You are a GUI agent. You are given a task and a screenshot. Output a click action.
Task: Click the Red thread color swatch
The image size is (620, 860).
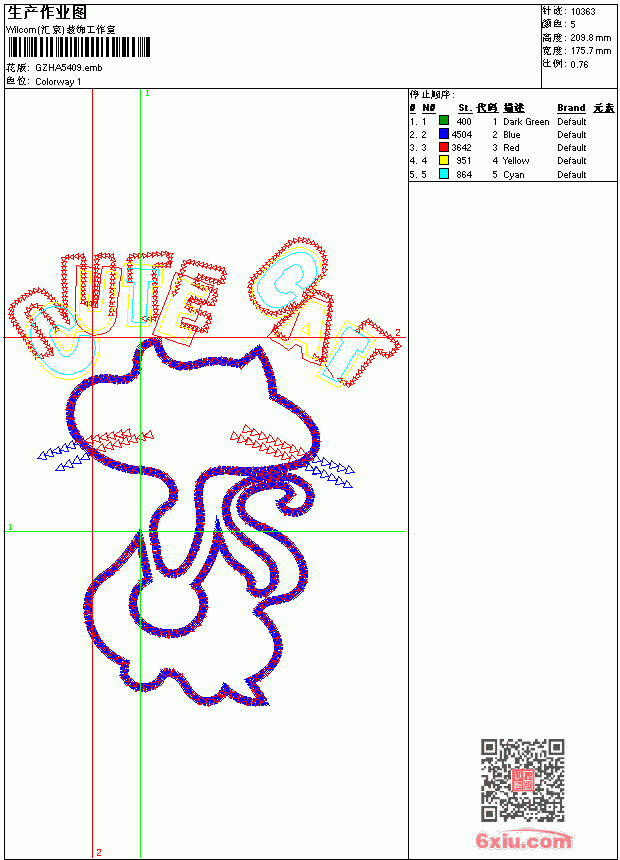click(444, 147)
